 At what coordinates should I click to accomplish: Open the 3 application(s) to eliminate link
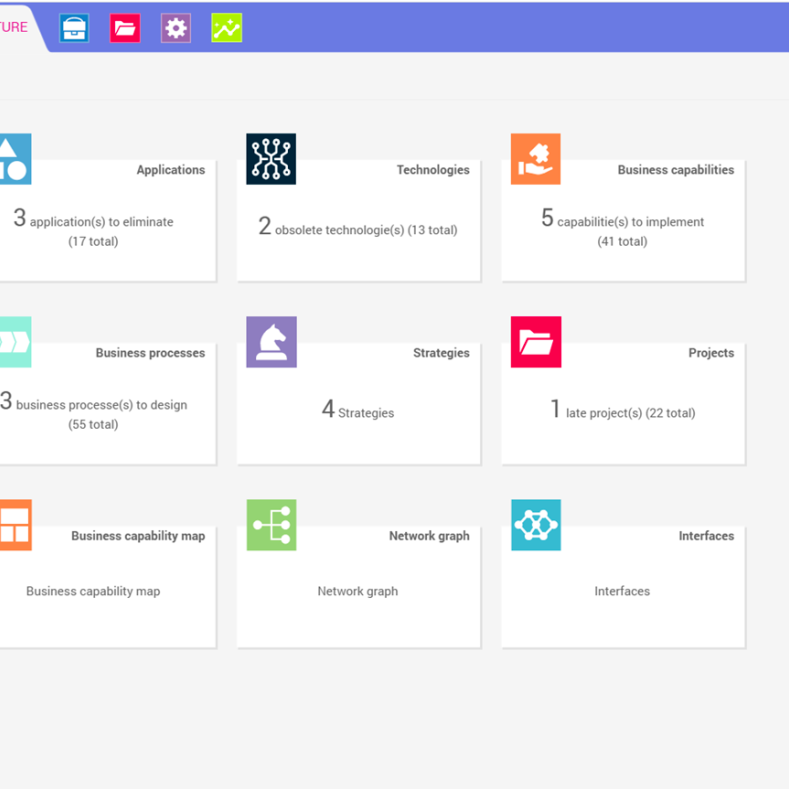pyautogui.click(x=93, y=221)
